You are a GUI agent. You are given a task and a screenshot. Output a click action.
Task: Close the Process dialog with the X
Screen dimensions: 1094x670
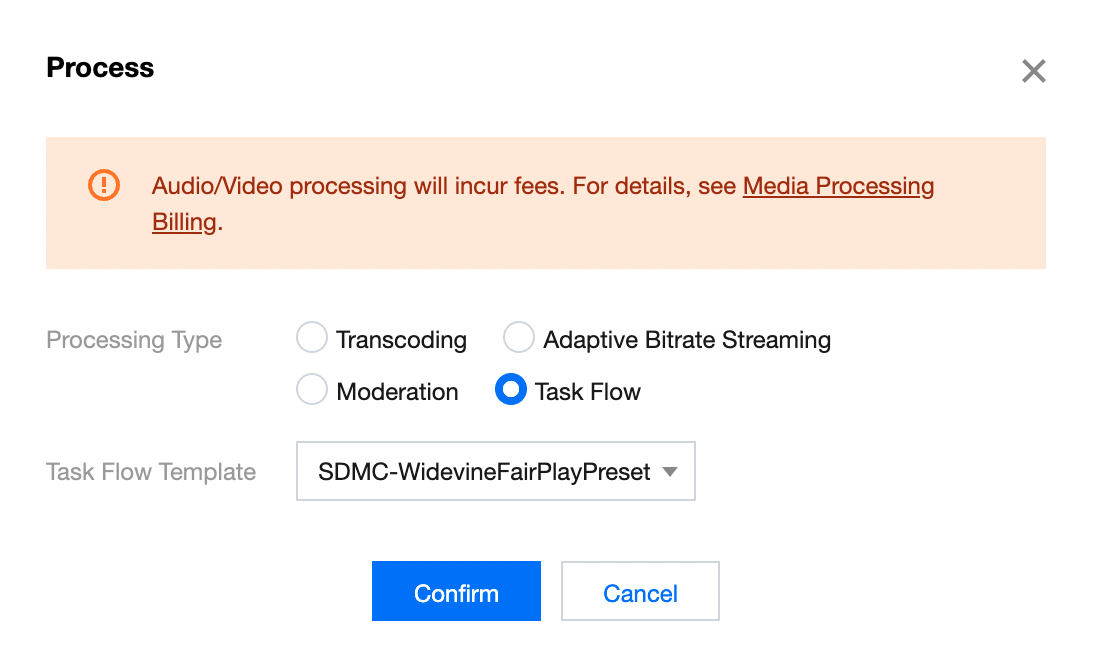point(1033,71)
